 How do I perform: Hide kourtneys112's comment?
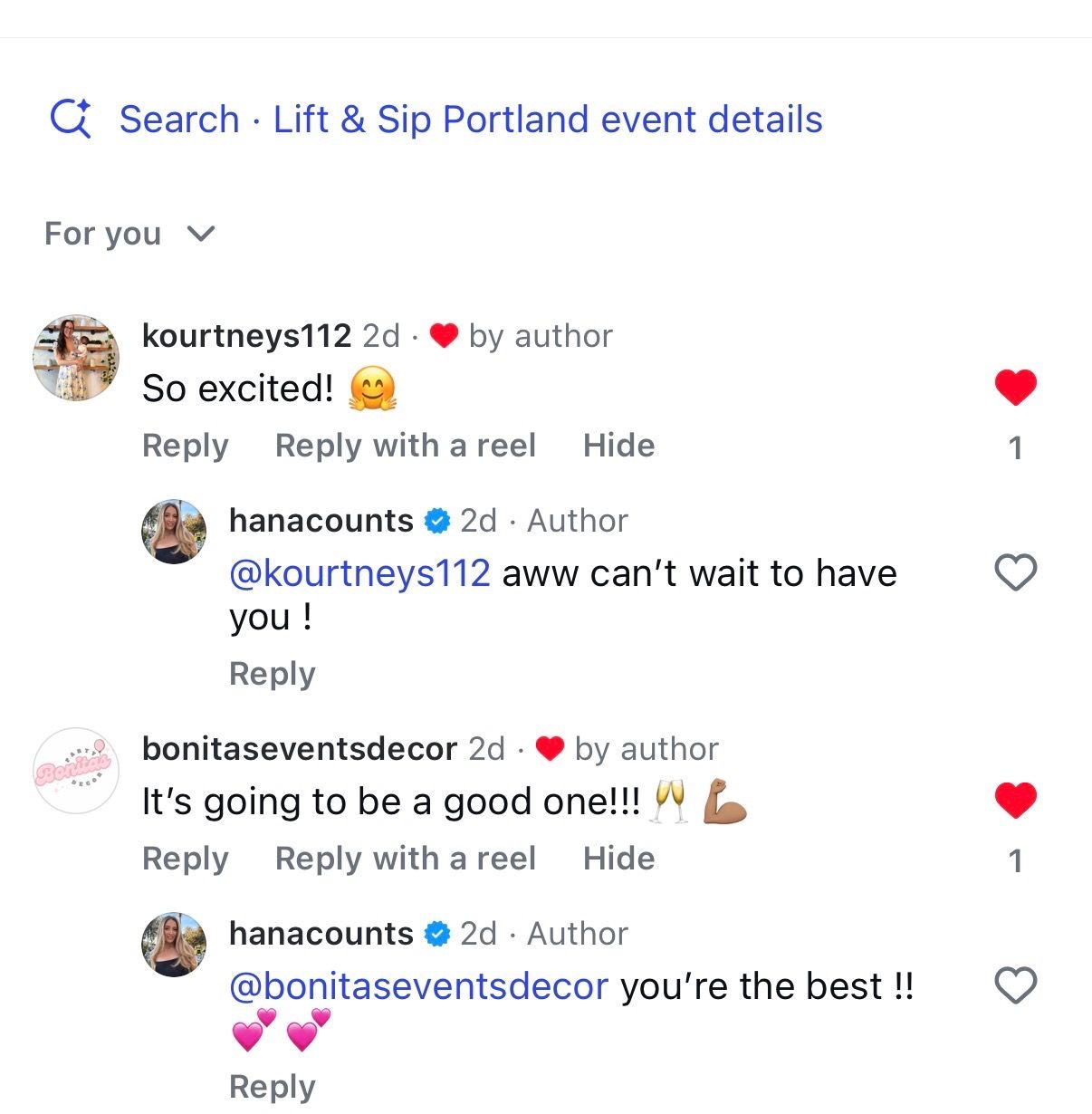click(x=618, y=446)
